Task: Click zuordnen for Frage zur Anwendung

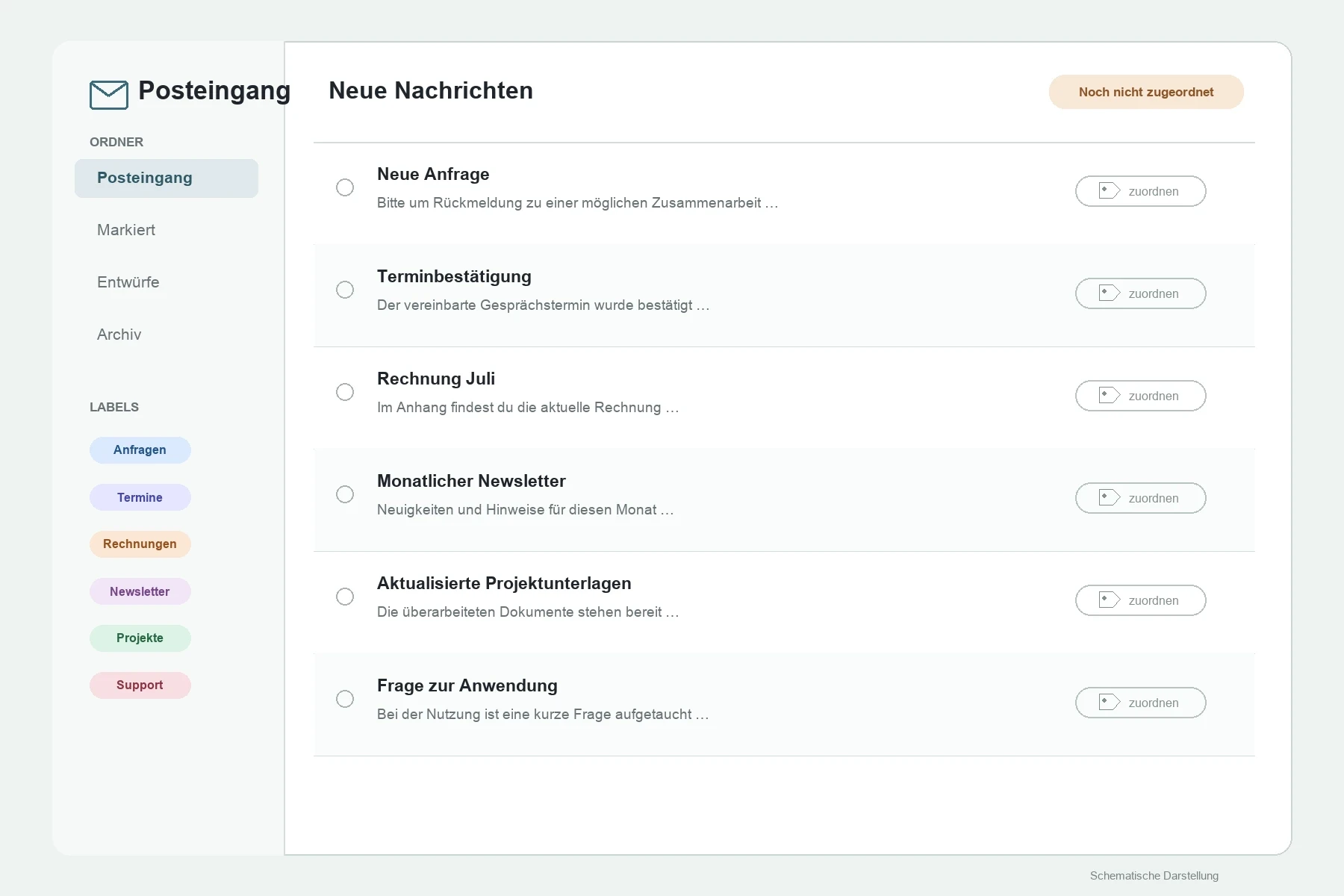Action: point(1141,703)
